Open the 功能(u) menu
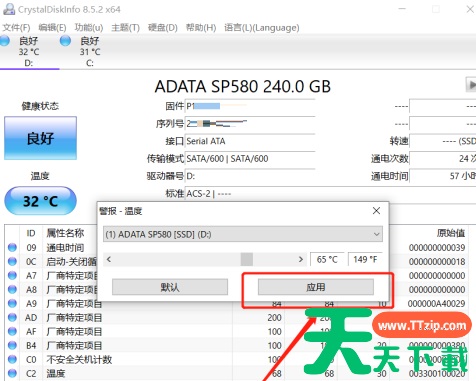The width and height of the screenshot is (476, 381). [x=89, y=27]
